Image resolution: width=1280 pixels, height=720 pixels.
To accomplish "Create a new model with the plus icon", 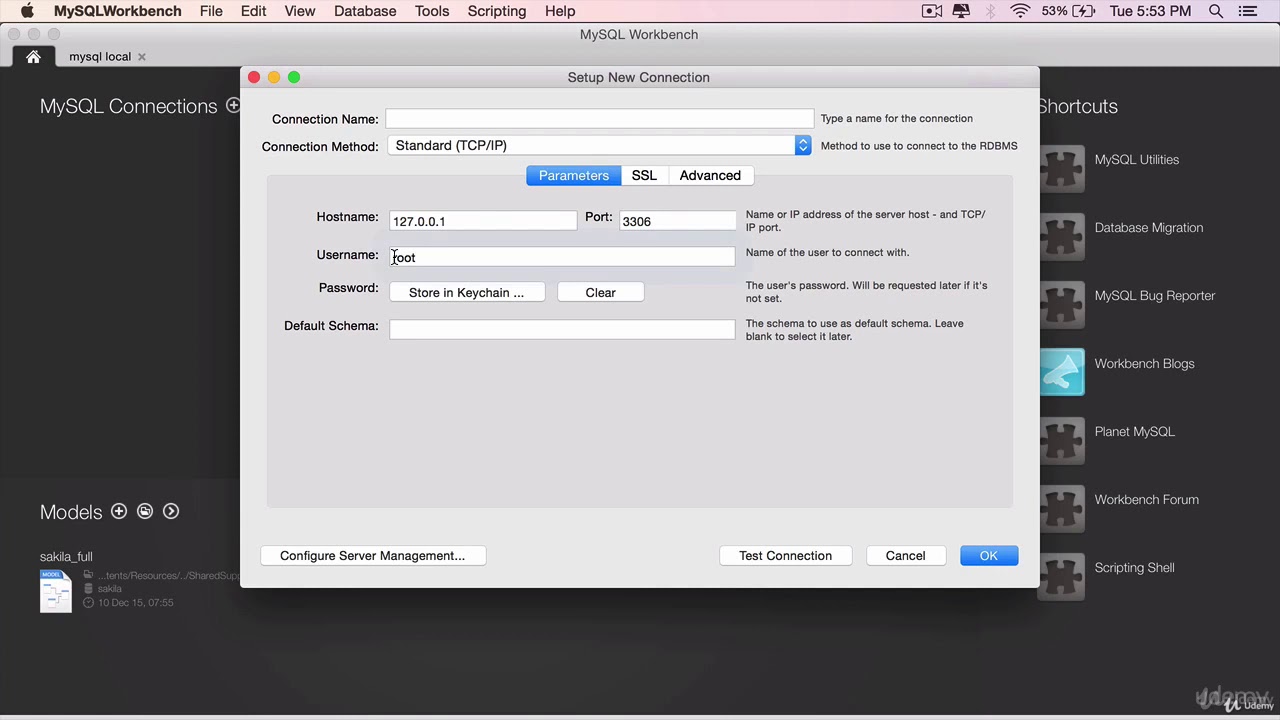I will 119,511.
